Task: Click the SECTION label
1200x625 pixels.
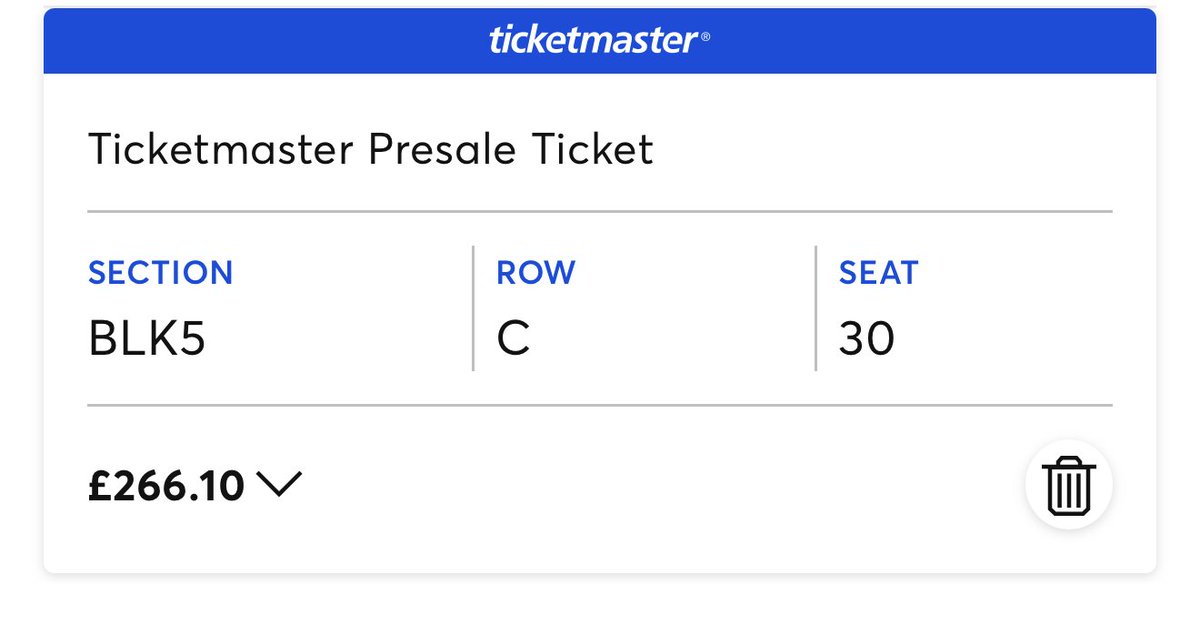Action: pyautogui.click(x=160, y=273)
